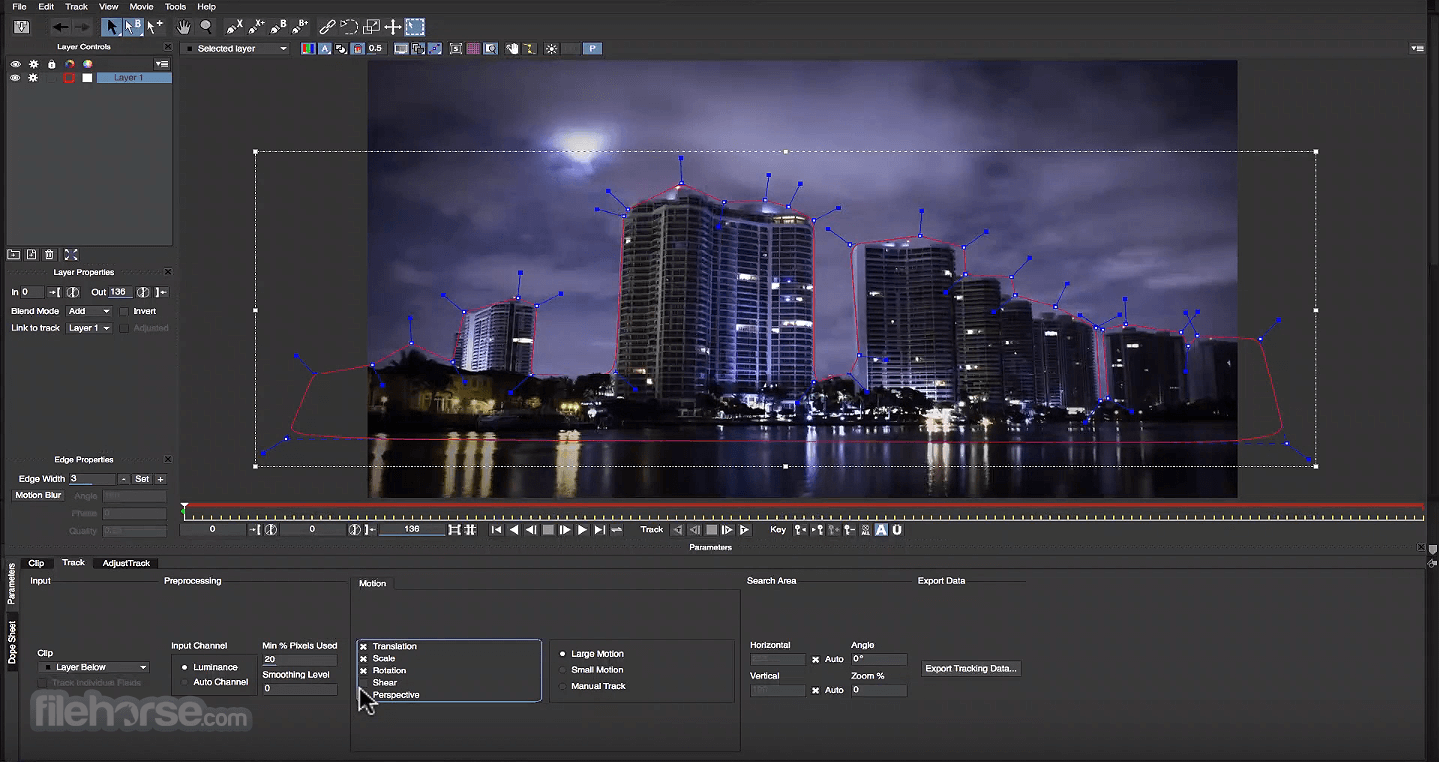Select the Zoom magnifier tool

point(206,27)
